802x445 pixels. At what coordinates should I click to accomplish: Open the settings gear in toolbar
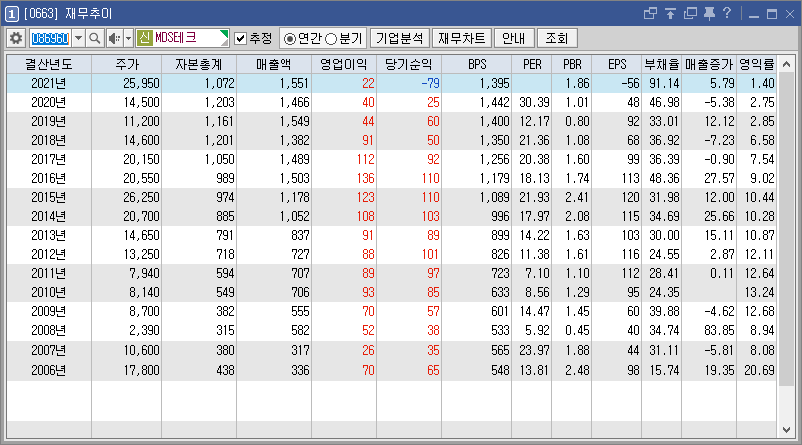(16, 38)
